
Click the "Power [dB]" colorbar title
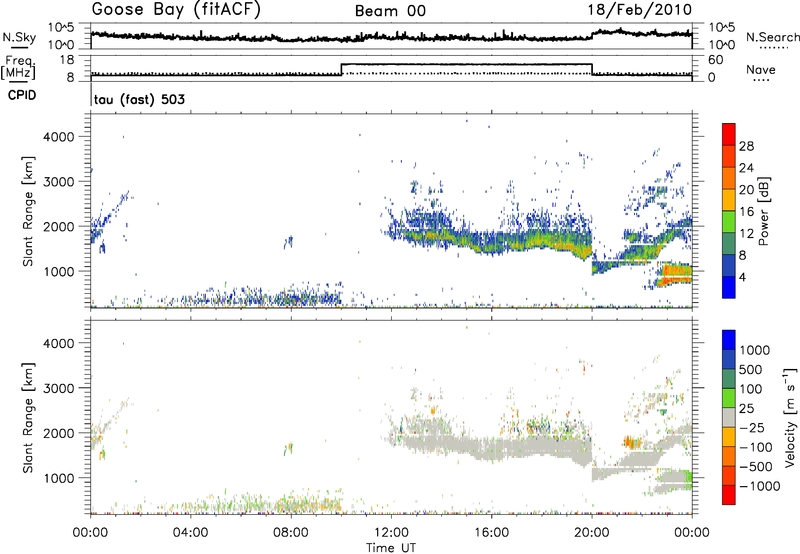tap(763, 211)
